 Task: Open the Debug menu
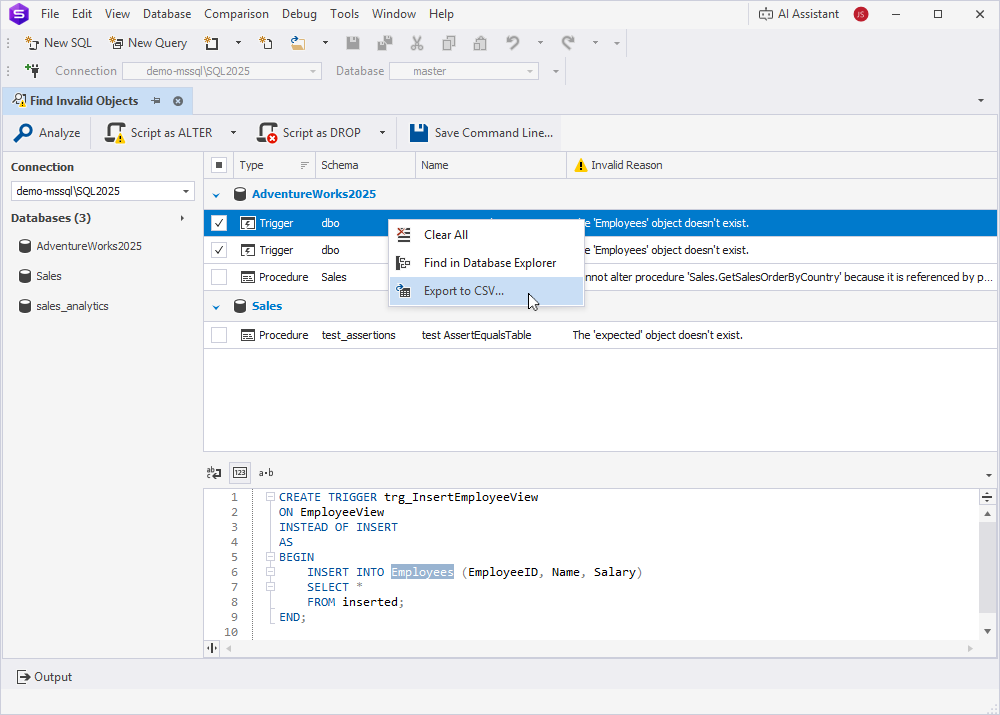point(299,14)
